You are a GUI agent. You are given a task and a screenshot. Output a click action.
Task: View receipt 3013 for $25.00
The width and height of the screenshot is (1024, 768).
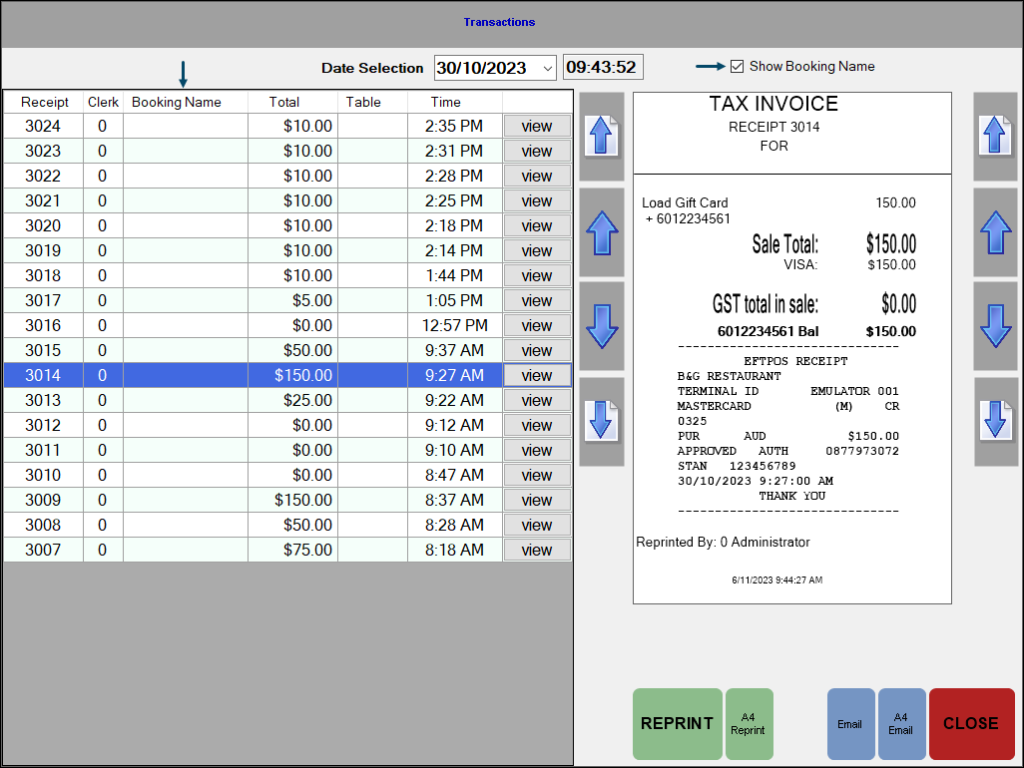[537, 400]
